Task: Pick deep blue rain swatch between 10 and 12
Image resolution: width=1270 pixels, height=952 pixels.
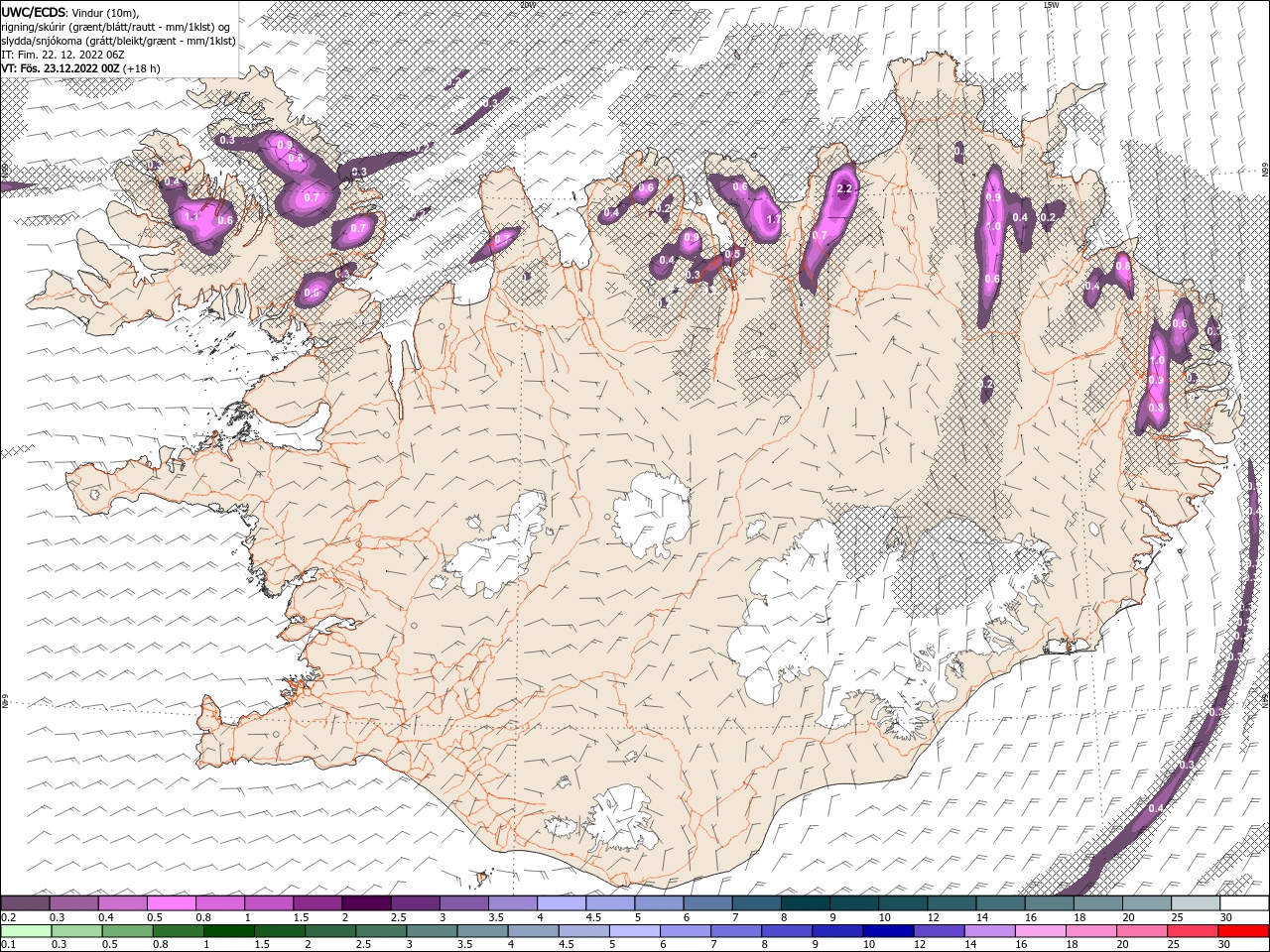Action: tap(890, 931)
